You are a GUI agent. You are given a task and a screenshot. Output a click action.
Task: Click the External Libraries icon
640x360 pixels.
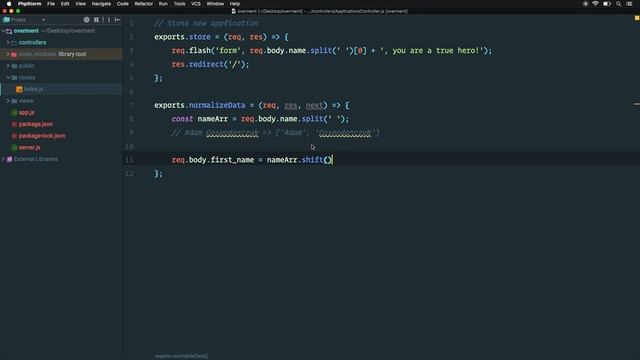click(x=9, y=159)
